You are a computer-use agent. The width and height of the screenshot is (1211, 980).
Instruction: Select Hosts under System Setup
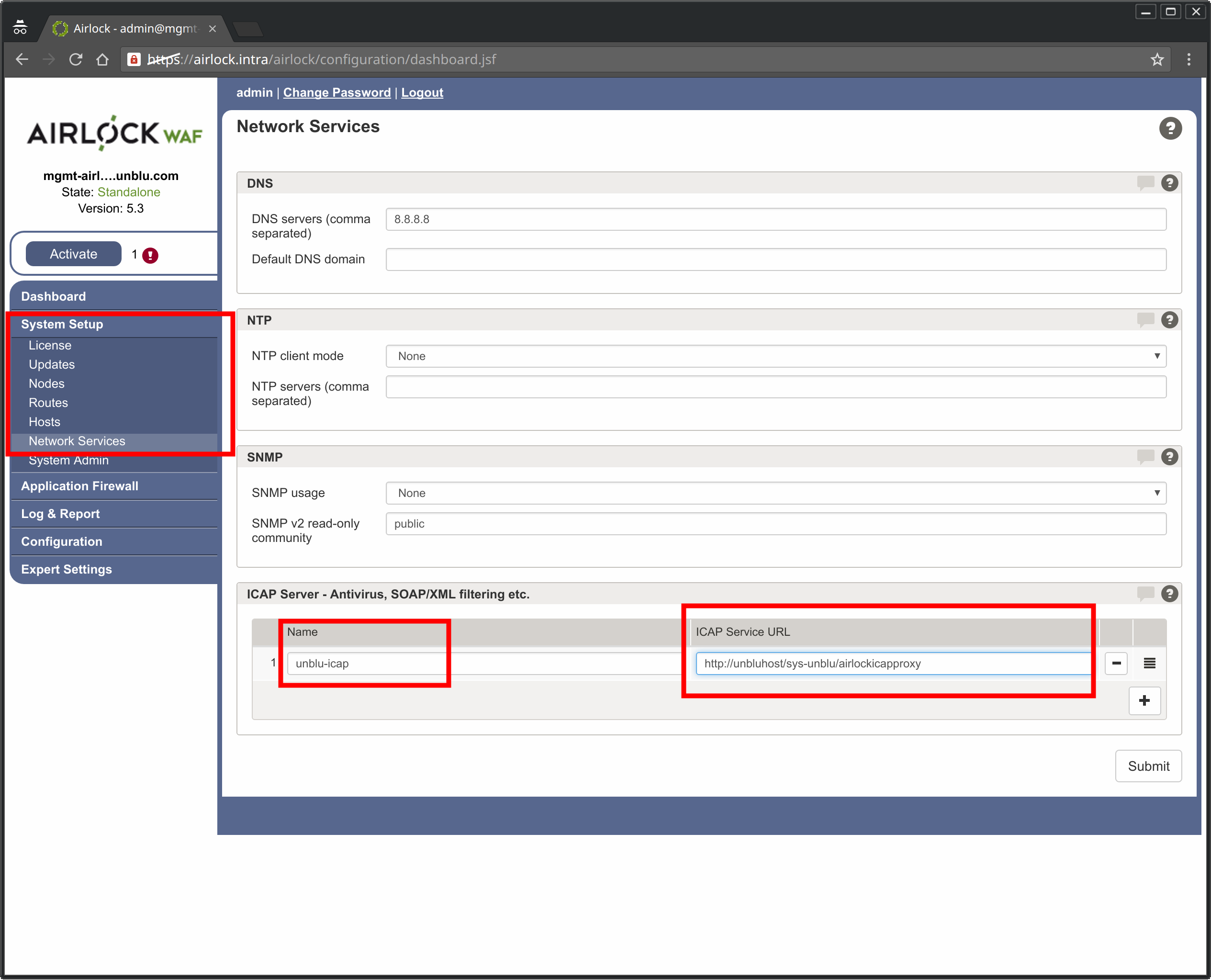click(45, 422)
